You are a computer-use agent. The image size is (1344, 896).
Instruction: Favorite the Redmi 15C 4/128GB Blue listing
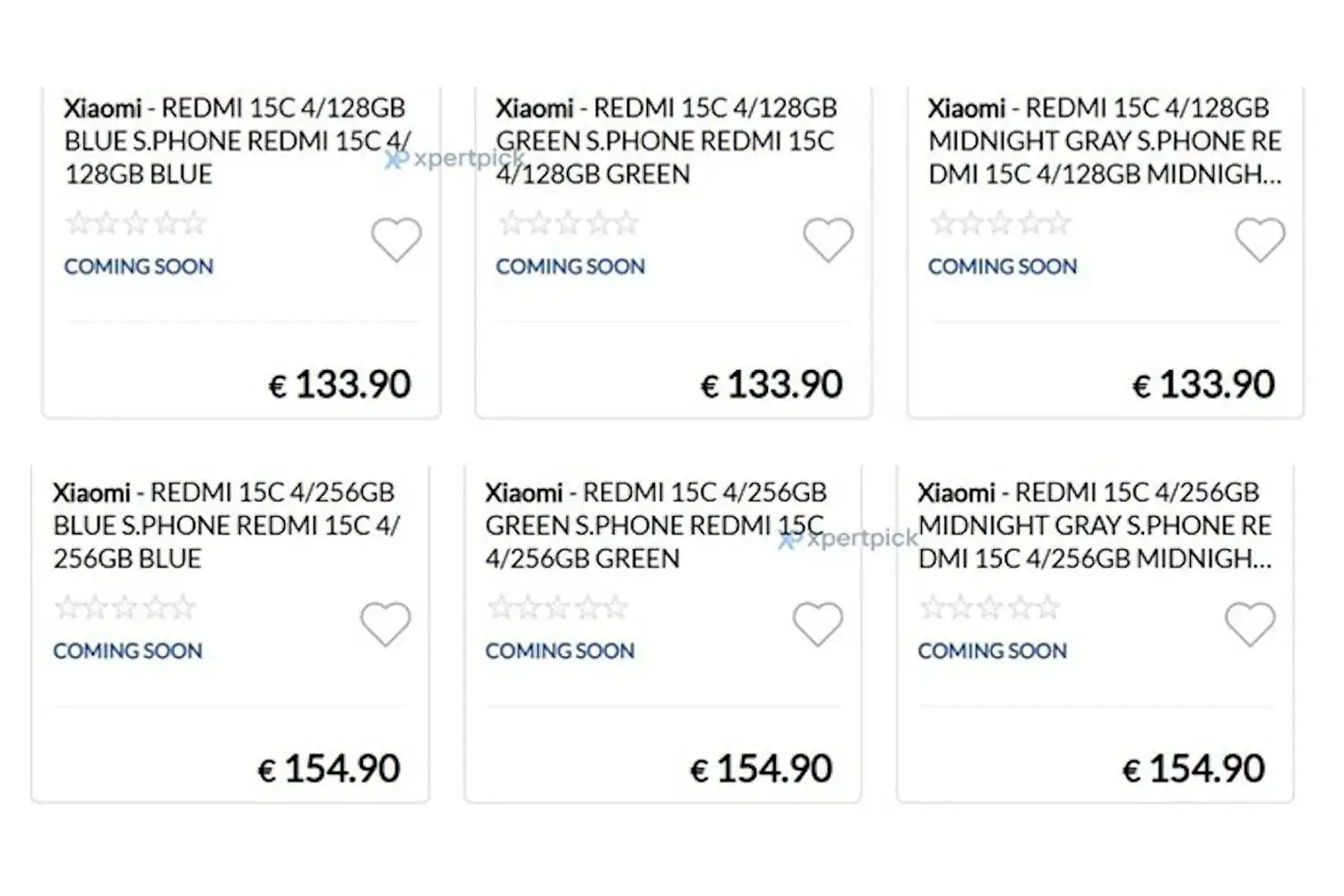396,239
